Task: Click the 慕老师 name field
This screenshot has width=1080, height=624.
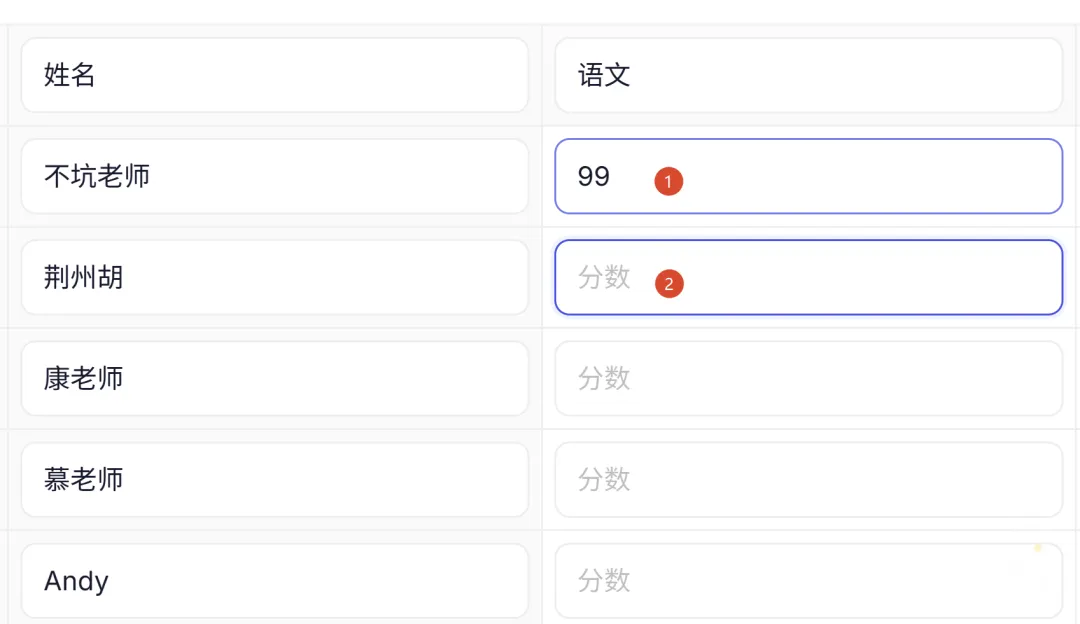Action: pos(274,479)
